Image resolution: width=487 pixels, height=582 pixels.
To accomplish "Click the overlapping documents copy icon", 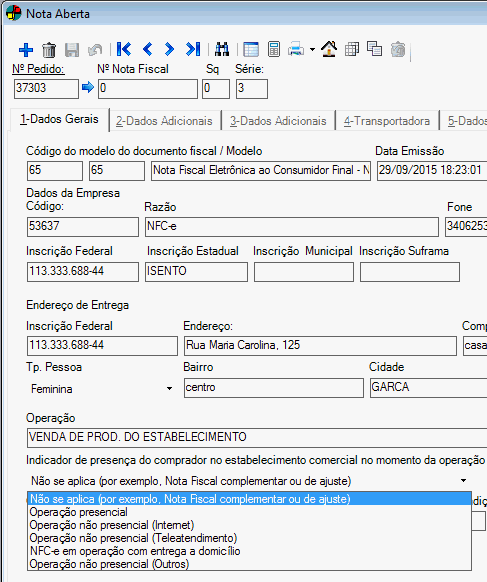I will click(x=375, y=49).
